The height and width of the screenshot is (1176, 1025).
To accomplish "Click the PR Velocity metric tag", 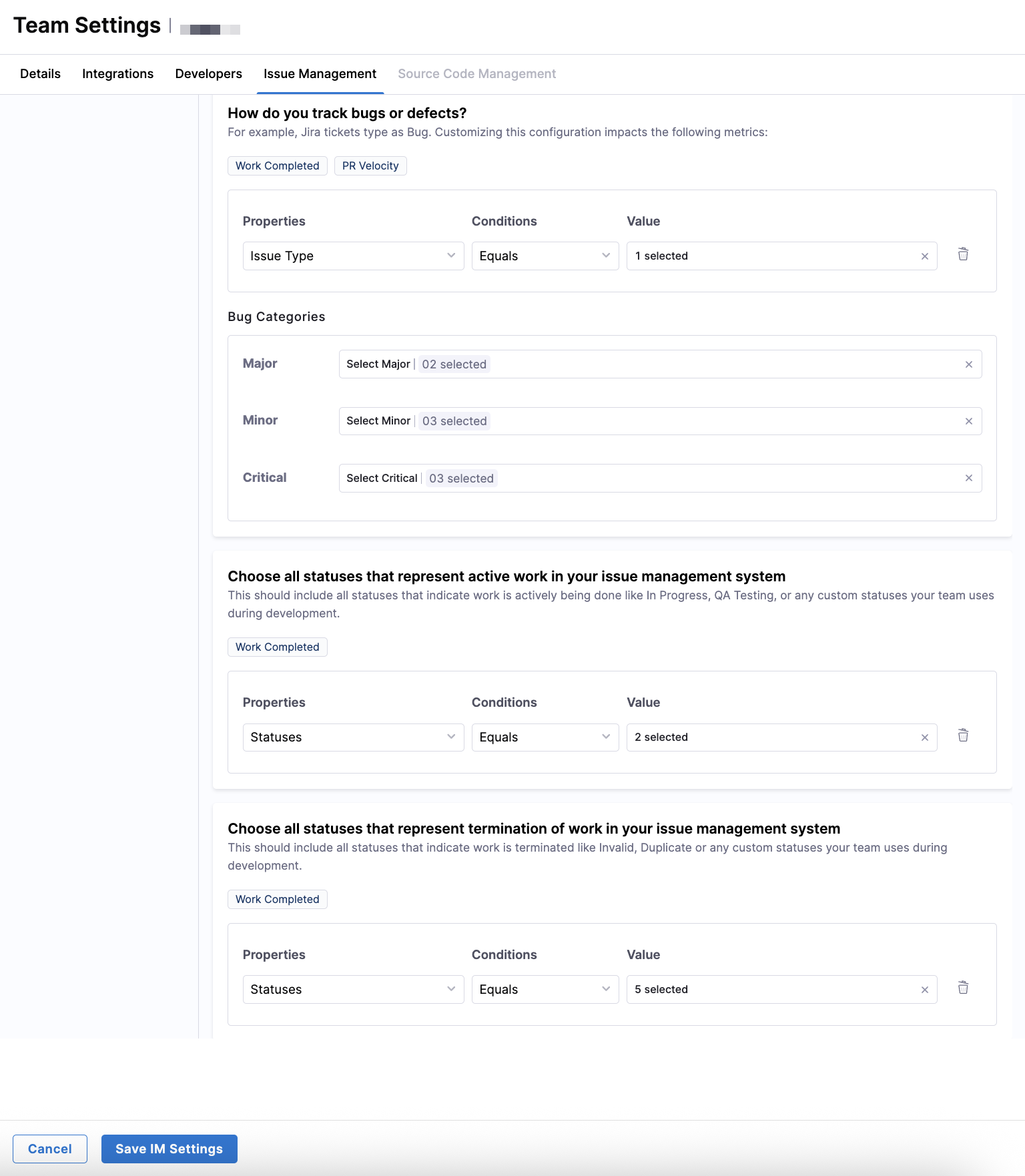I will tap(370, 166).
